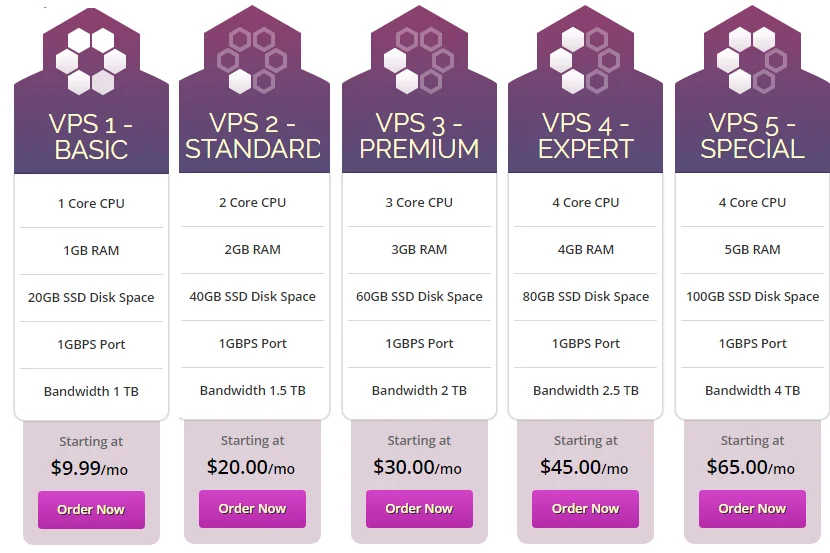
Task: Click the VPS 1 Basic hexagon icon
Action: pos(91,61)
